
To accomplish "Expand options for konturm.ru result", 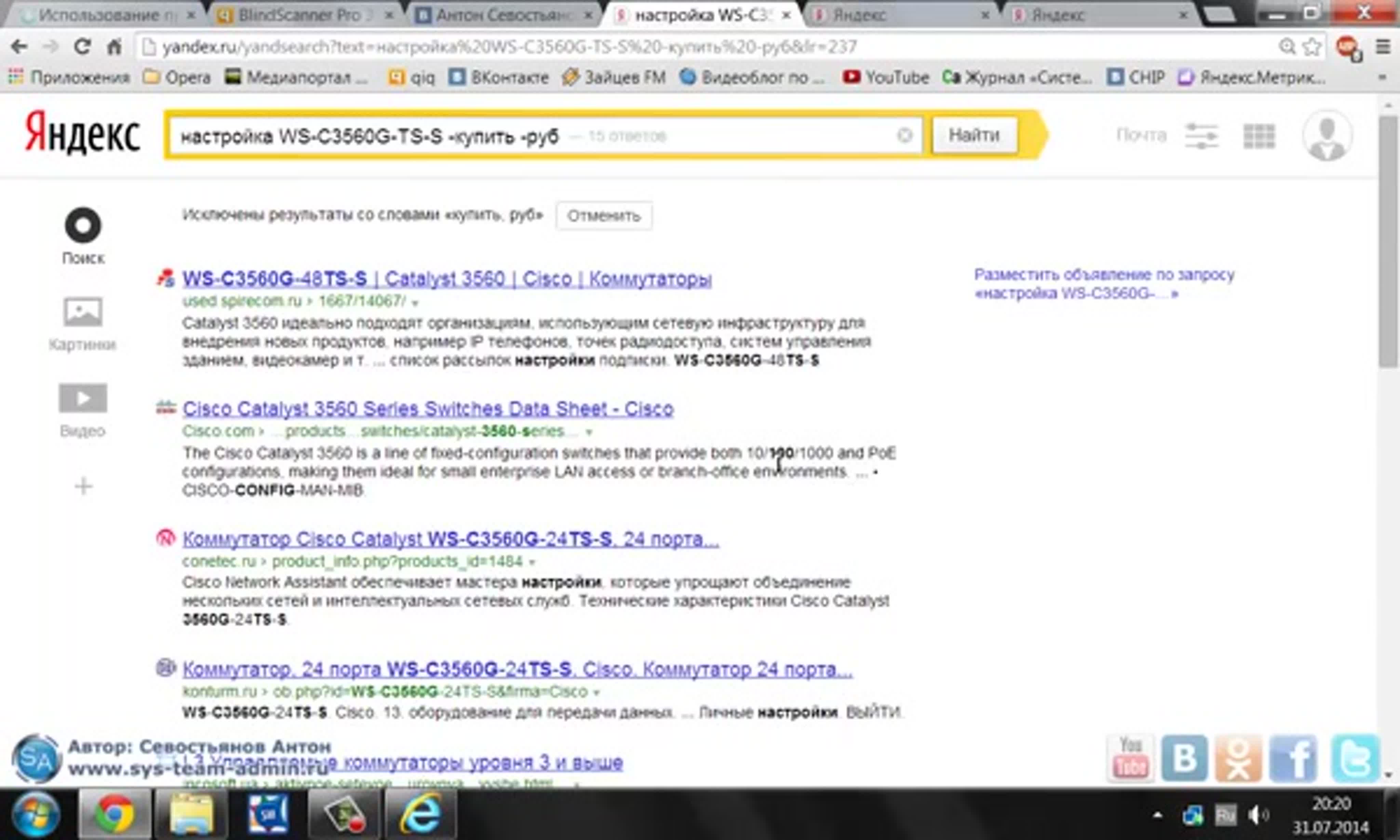I will (x=596, y=692).
